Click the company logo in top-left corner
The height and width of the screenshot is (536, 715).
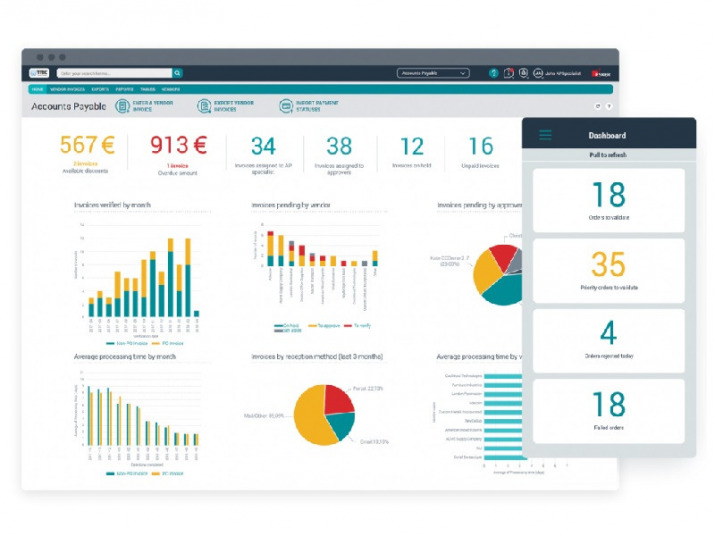click(40, 73)
